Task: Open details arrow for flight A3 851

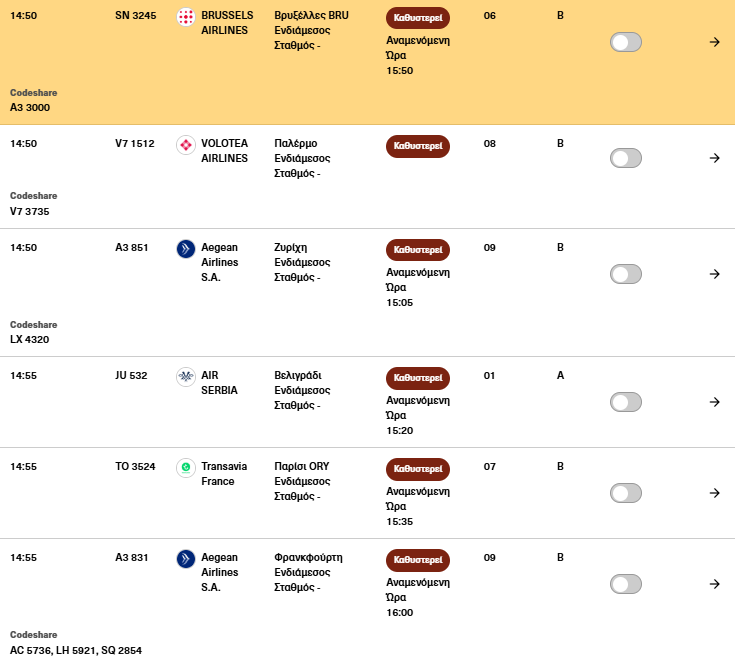Action: 715,274
